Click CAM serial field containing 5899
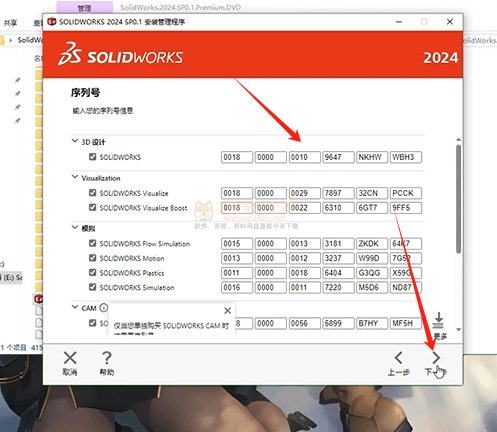 pyautogui.click(x=338, y=323)
